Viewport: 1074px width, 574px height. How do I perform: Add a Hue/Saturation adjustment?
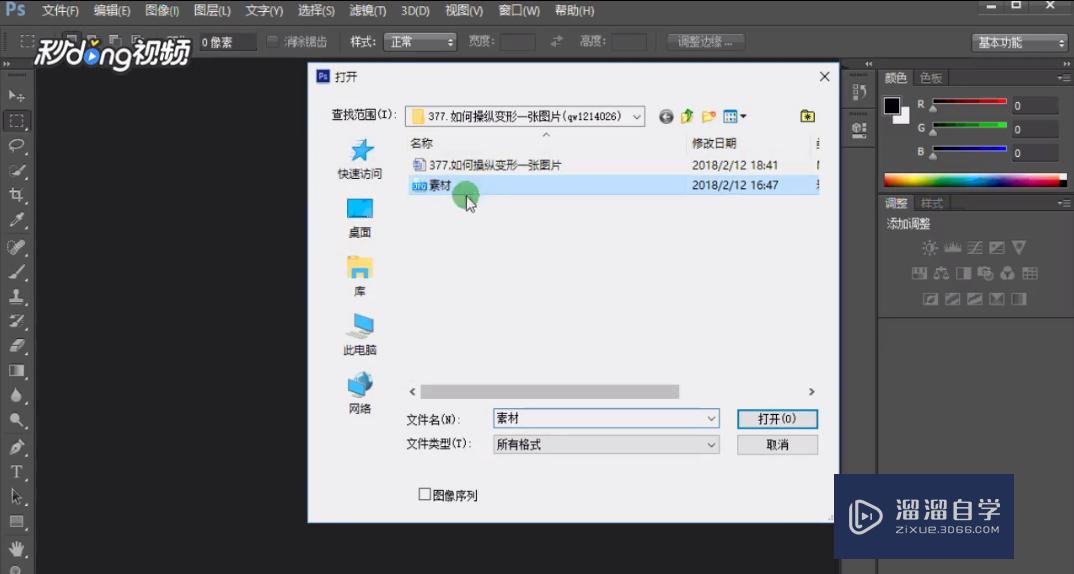tap(919, 274)
